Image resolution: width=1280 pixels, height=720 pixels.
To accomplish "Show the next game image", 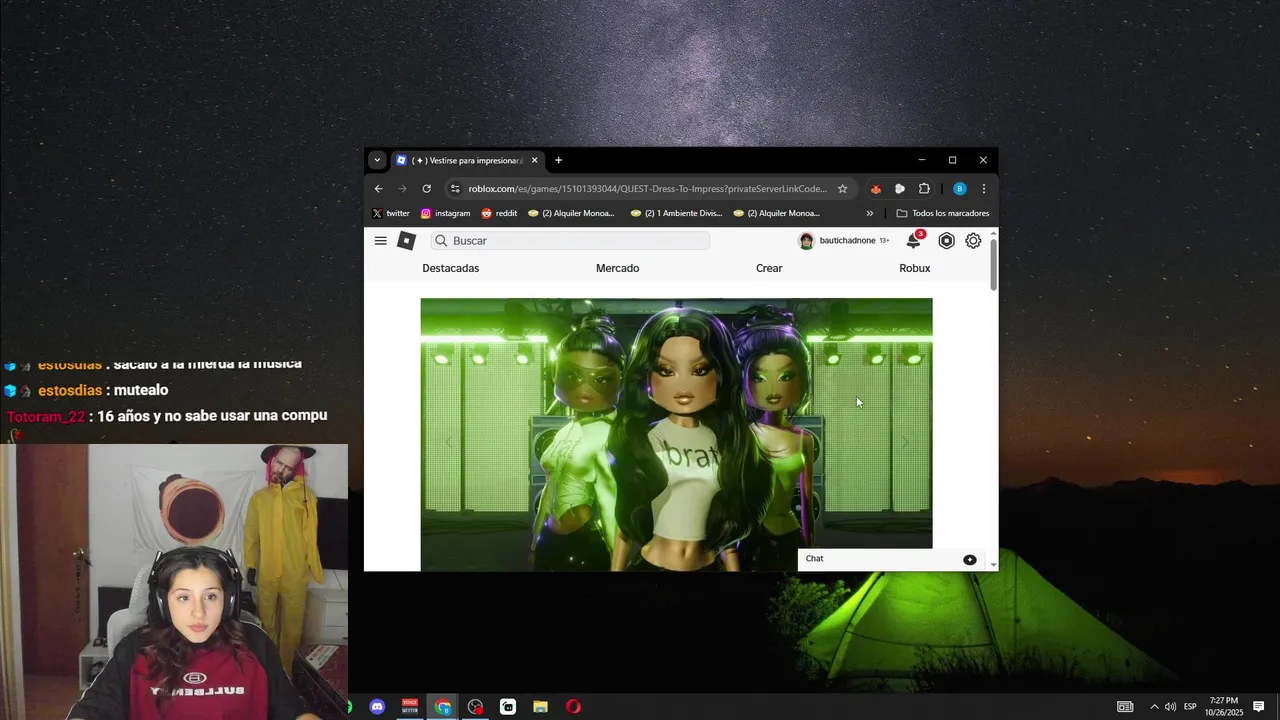I will pos(905,441).
